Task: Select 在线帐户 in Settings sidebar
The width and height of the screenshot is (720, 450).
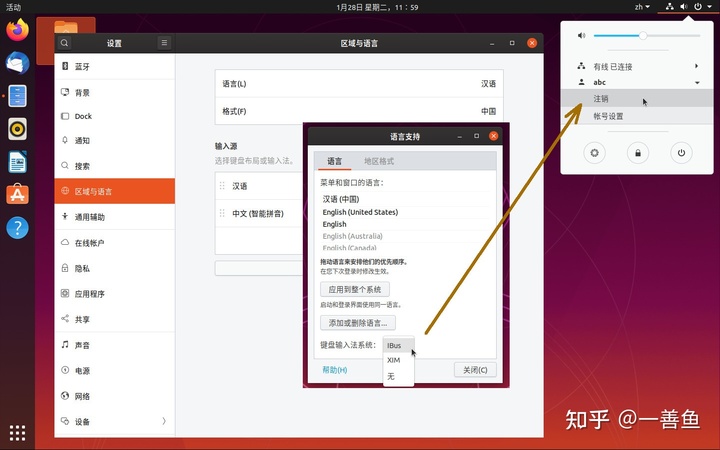Action: (x=114, y=242)
